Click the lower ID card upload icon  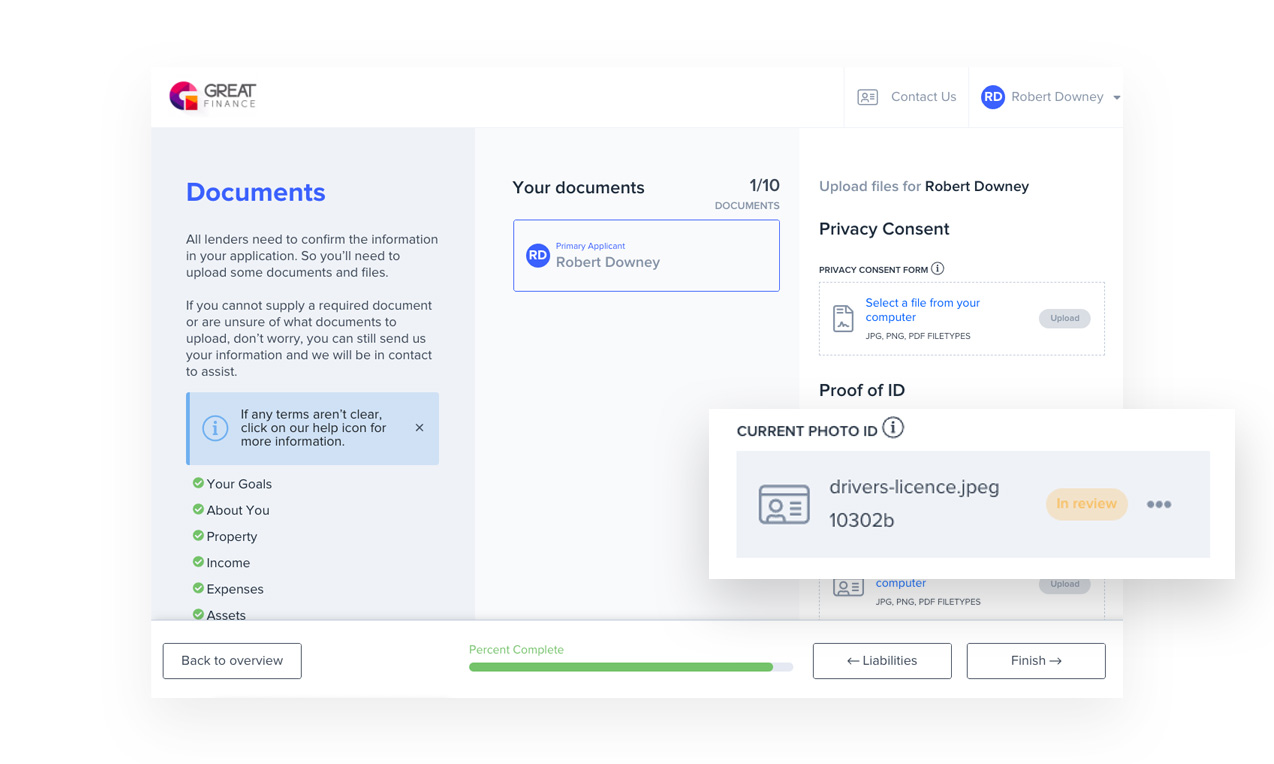tap(848, 587)
